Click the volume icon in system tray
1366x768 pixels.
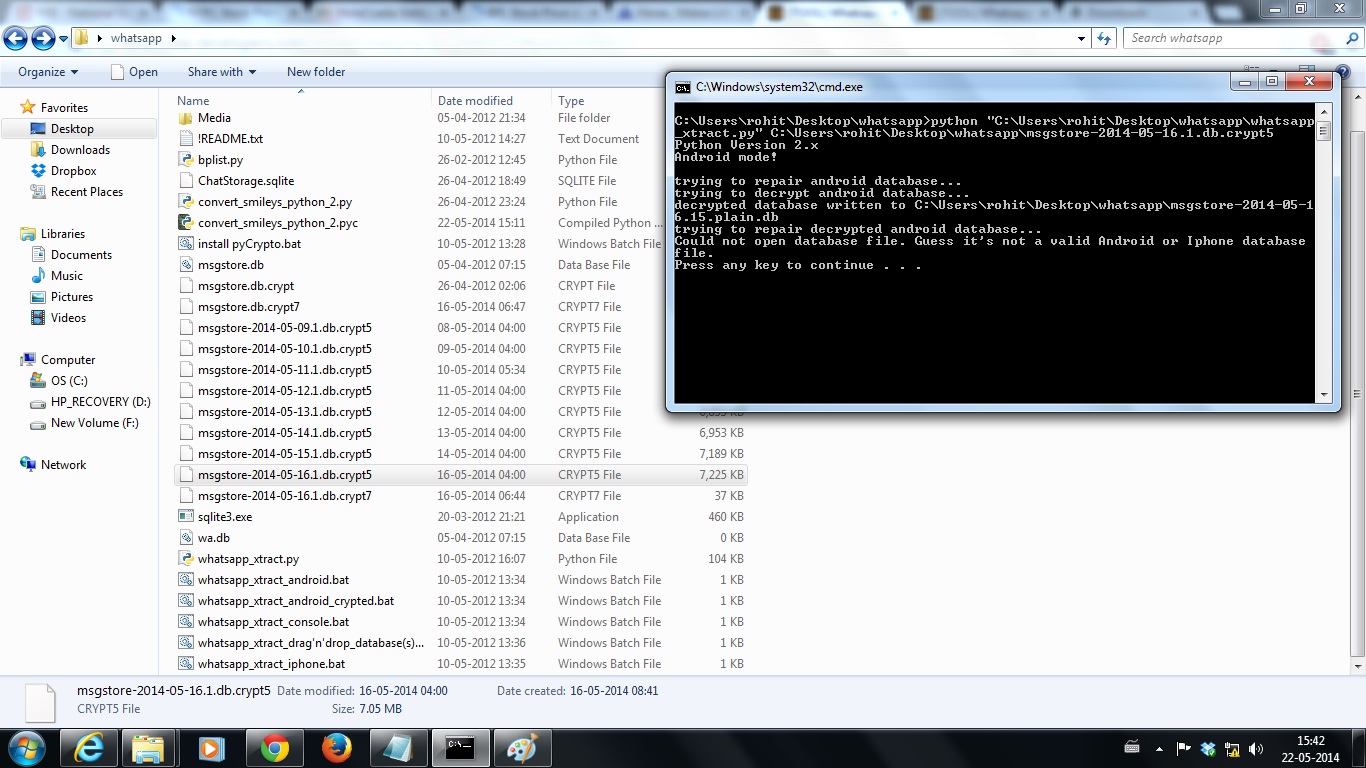(x=1255, y=748)
